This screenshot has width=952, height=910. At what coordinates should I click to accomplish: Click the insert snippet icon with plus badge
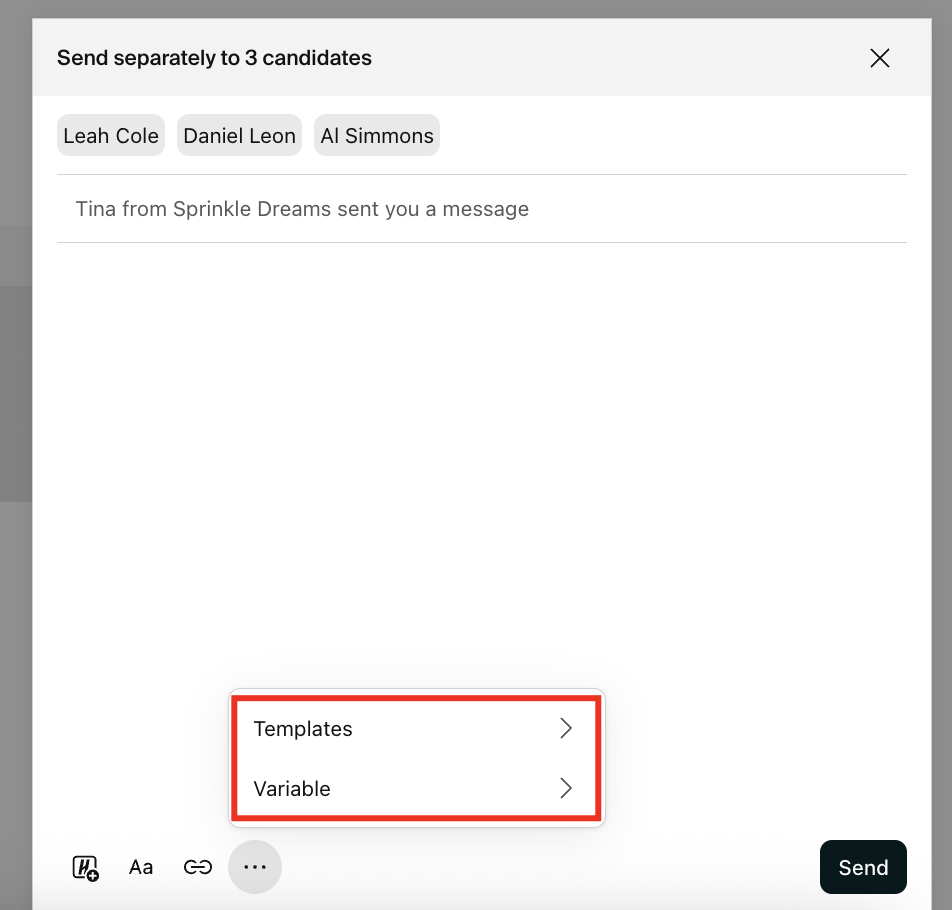[85, 867]
